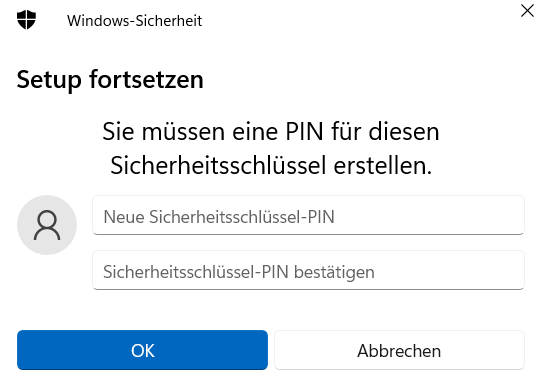Click the person silhouette inside the avatar

pos(47,225)
